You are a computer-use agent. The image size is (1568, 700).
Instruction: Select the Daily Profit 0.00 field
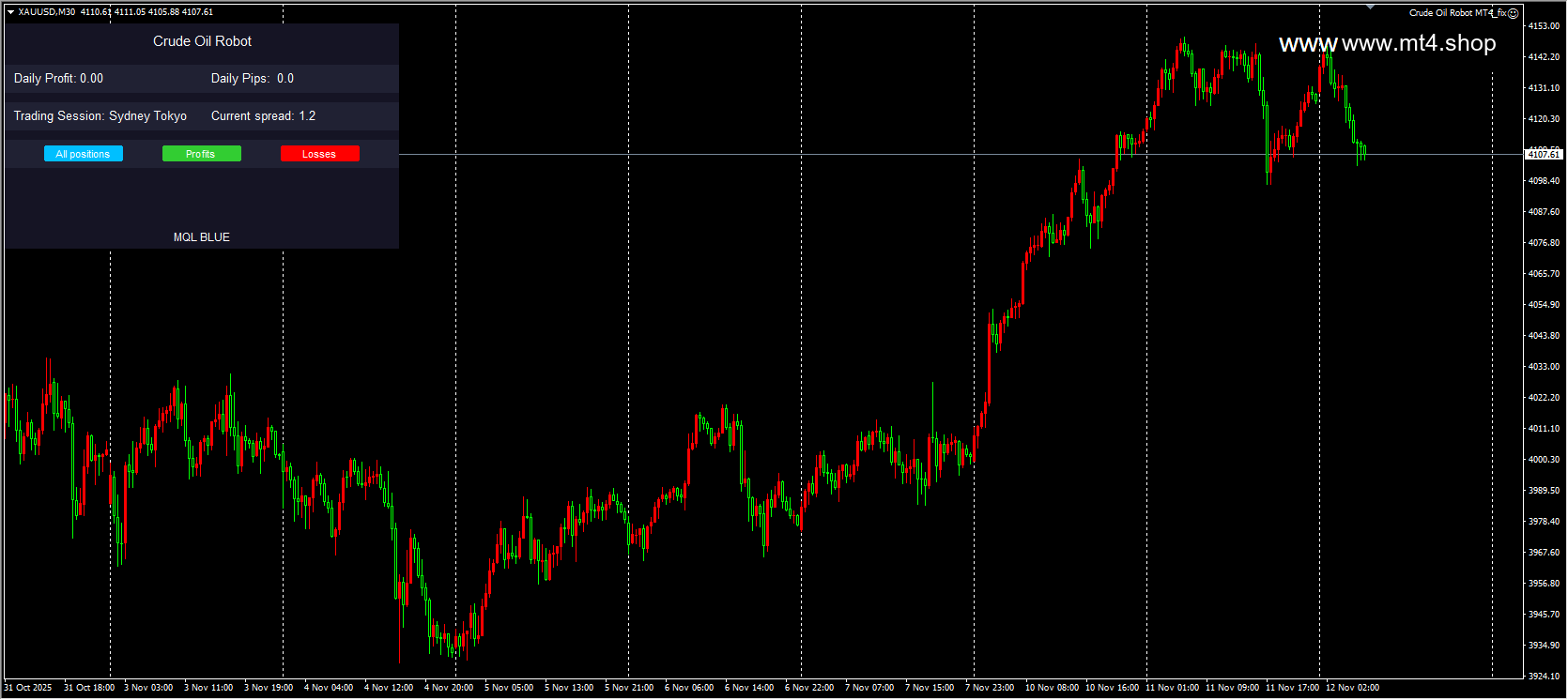(x=58, y=79)
